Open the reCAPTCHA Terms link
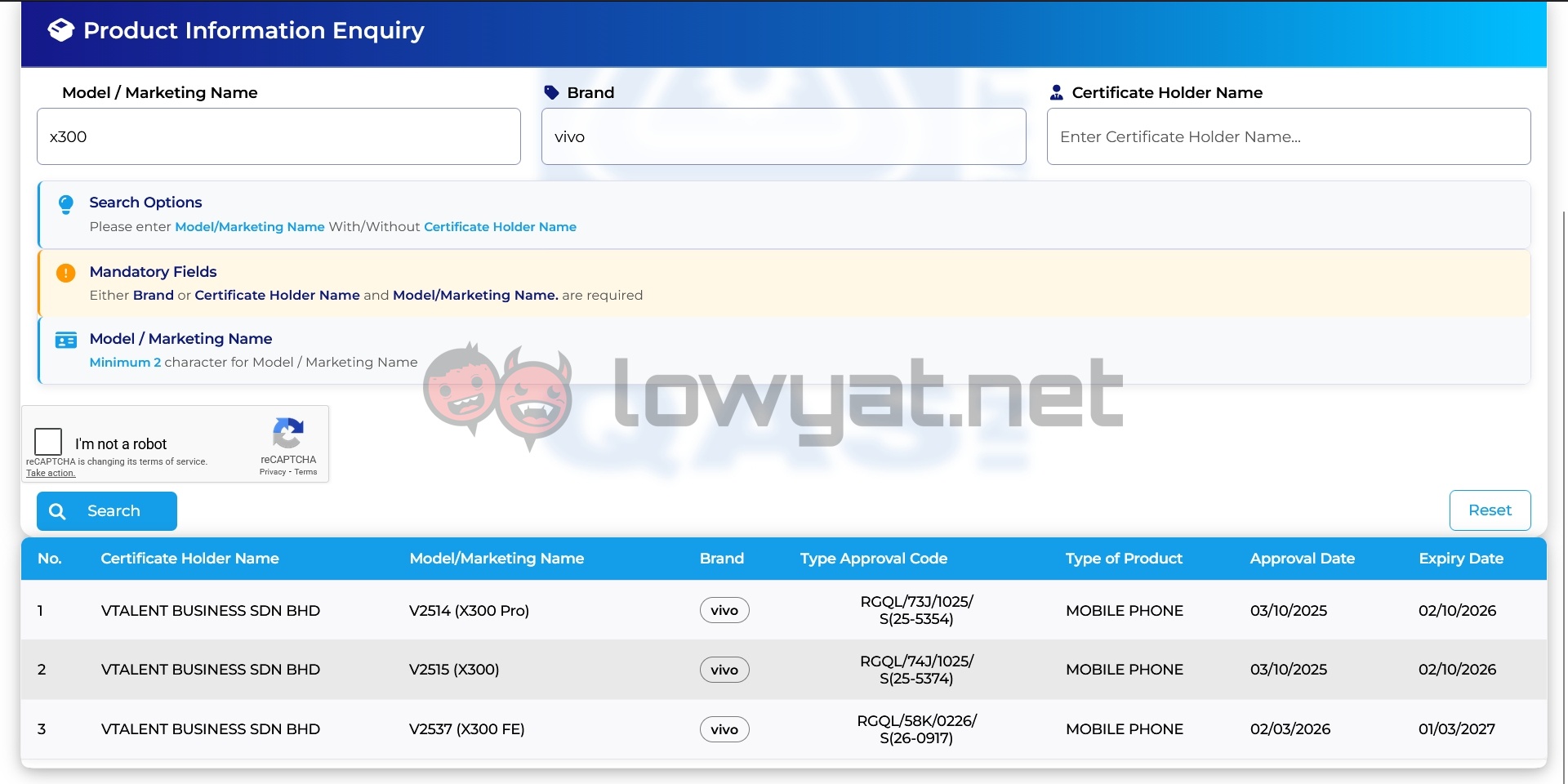The width and height of the screenshot is (1568, 784). [x=306, y=472]
